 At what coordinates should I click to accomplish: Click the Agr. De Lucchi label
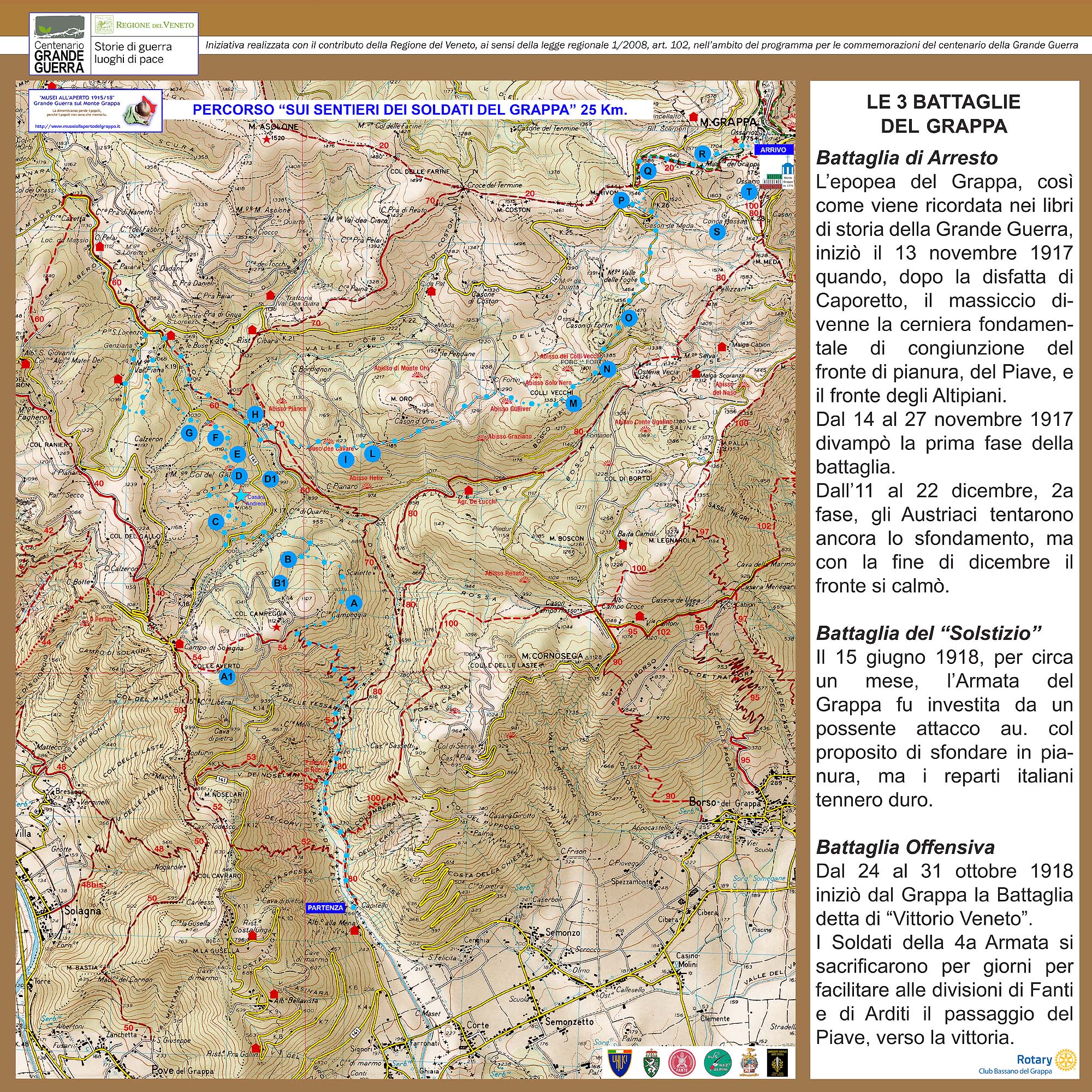(x=478, y=501)
